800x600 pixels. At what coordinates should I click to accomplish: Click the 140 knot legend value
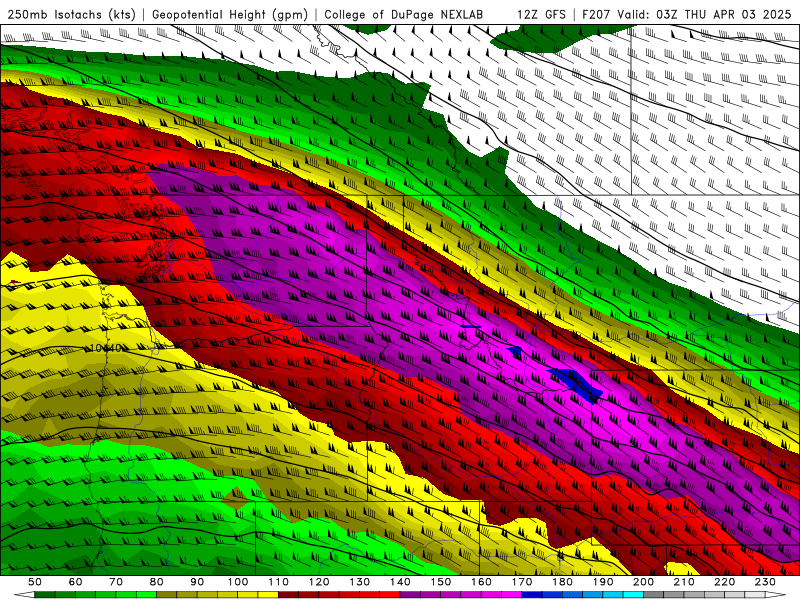400,582
